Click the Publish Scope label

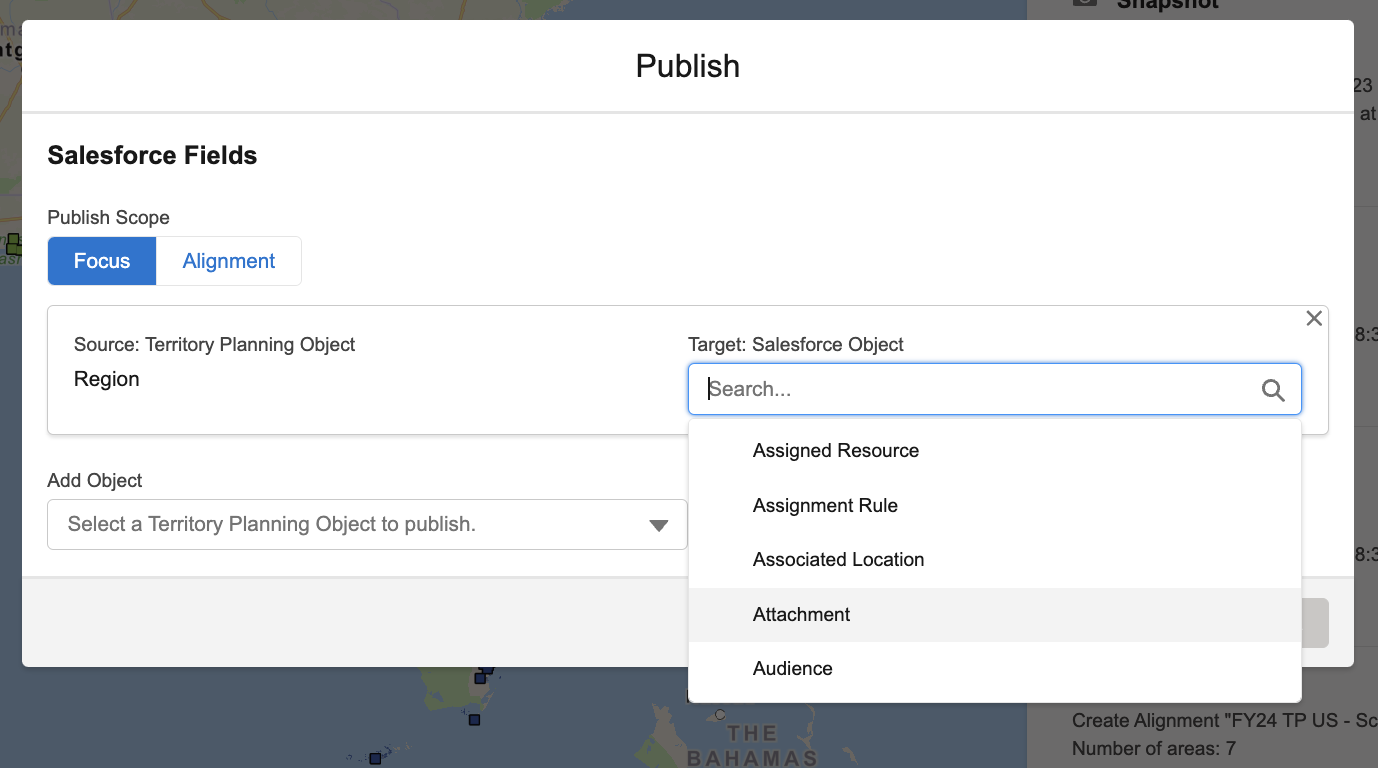pyautogui.click(x=109, y=218)
